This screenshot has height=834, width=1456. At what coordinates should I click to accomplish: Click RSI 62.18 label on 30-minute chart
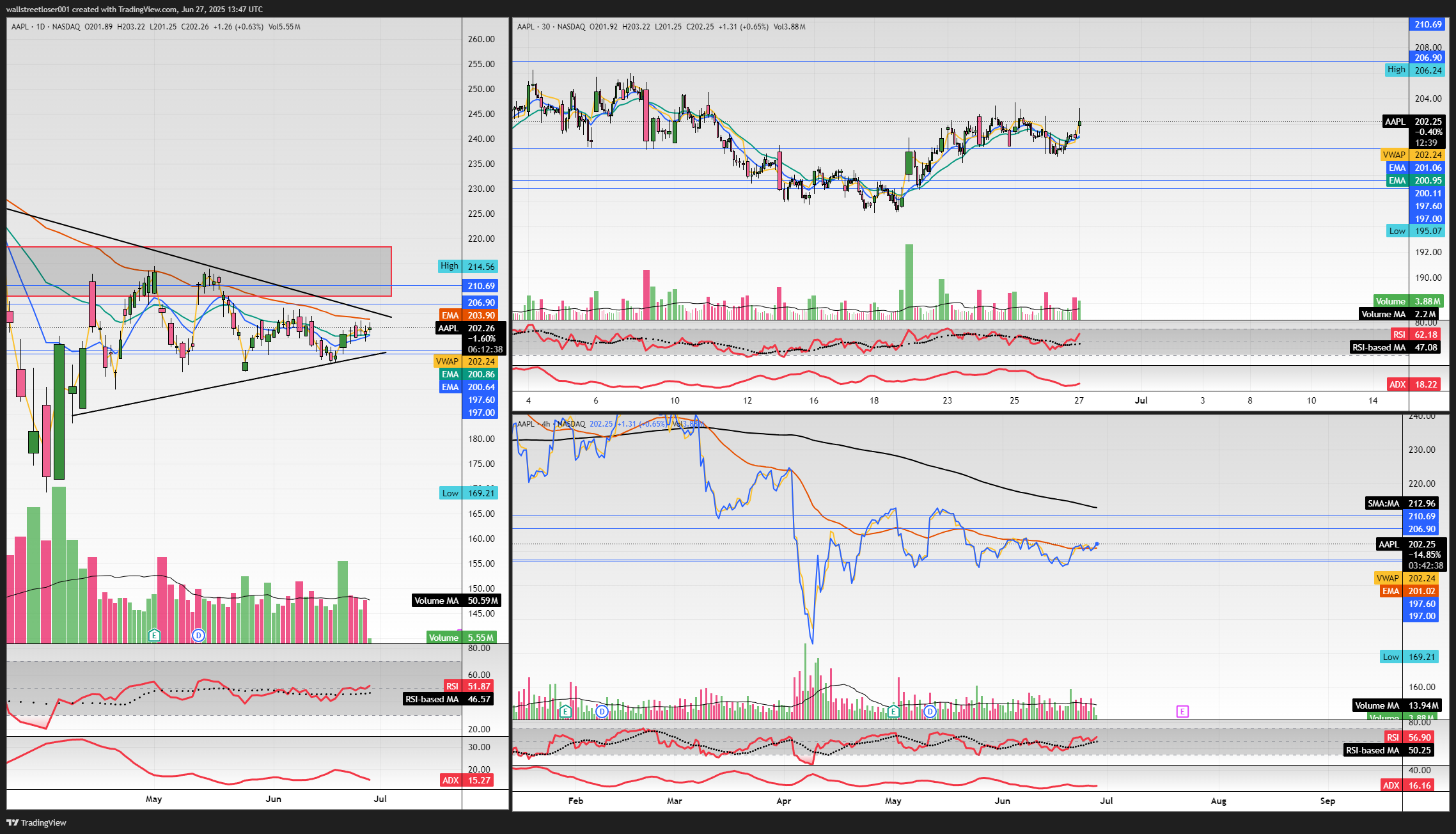1416,334
